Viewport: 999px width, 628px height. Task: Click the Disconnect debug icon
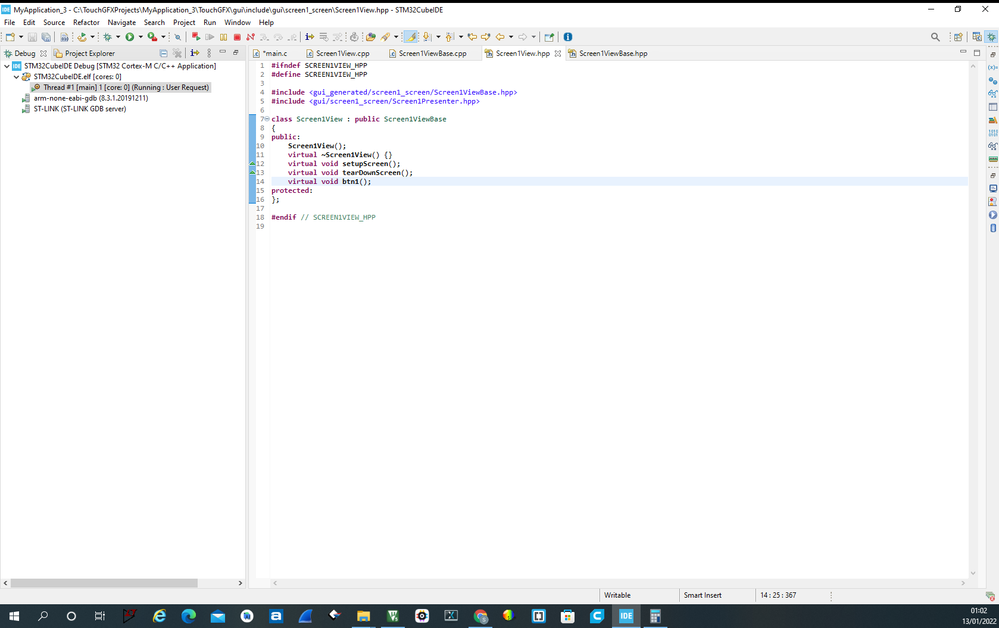pyautogui.click(x=250, y=37)
